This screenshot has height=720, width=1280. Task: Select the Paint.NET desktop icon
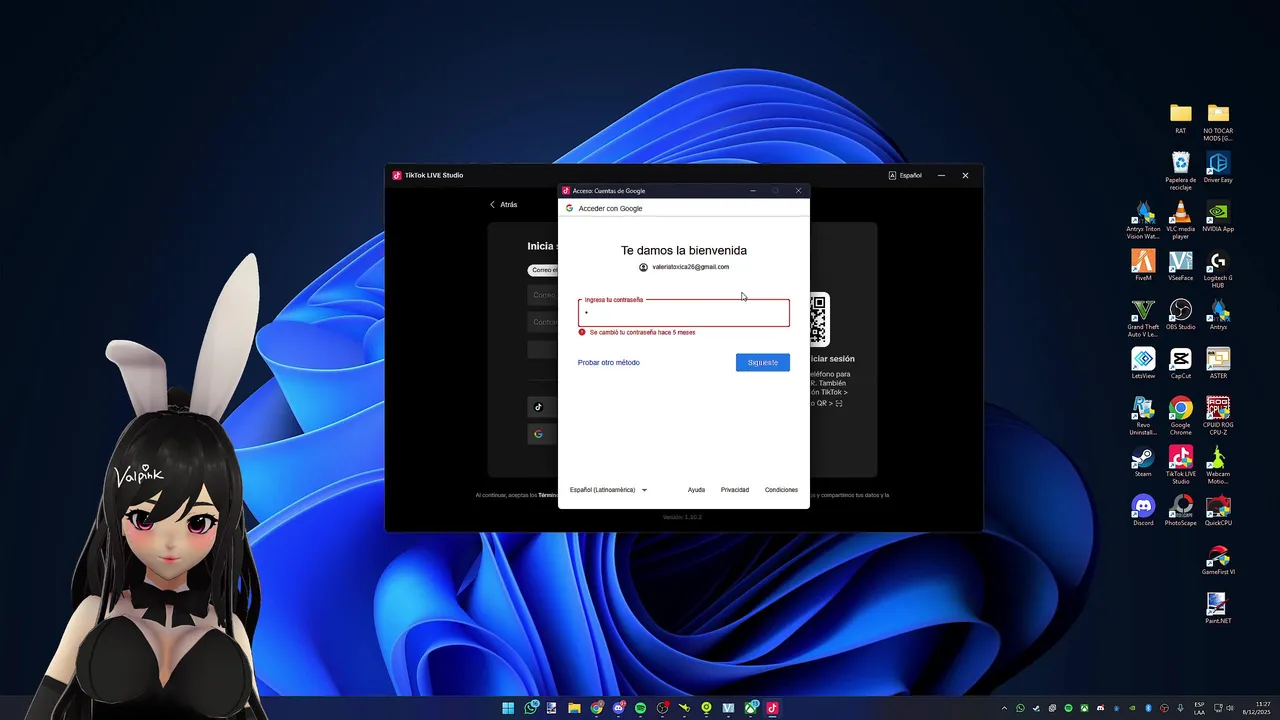pyautogui.click(x=1218, y=608)
